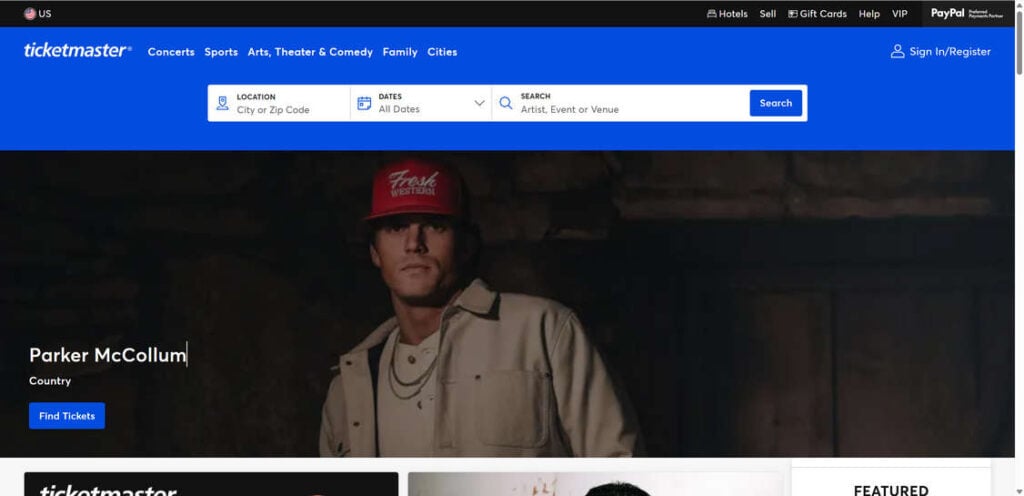The height and width of the screenshot is (496, 1024).
Task: Click the US flag country icon
Action: [x=30, y=14]
